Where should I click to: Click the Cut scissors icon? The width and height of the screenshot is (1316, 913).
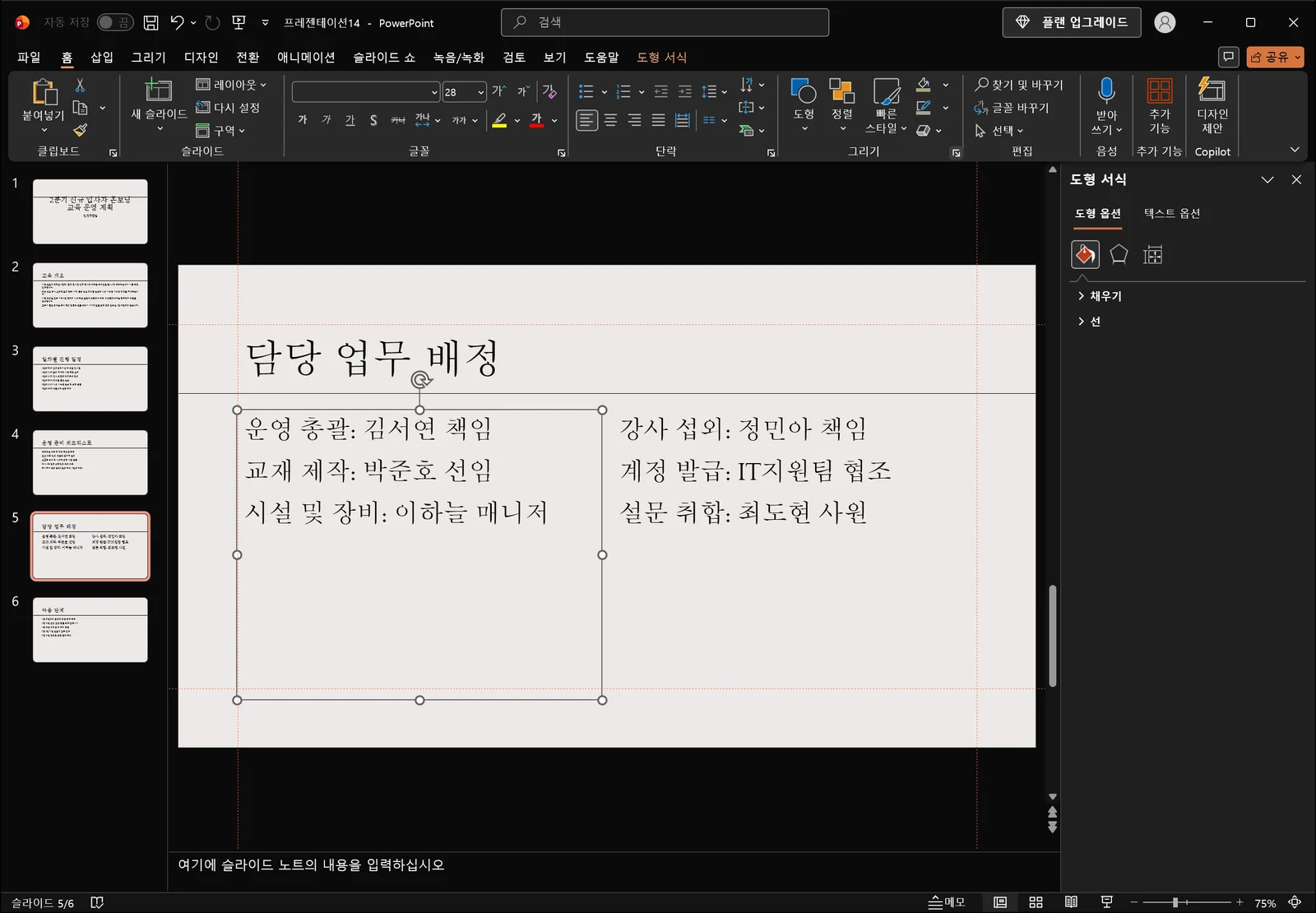coord(80,86)
